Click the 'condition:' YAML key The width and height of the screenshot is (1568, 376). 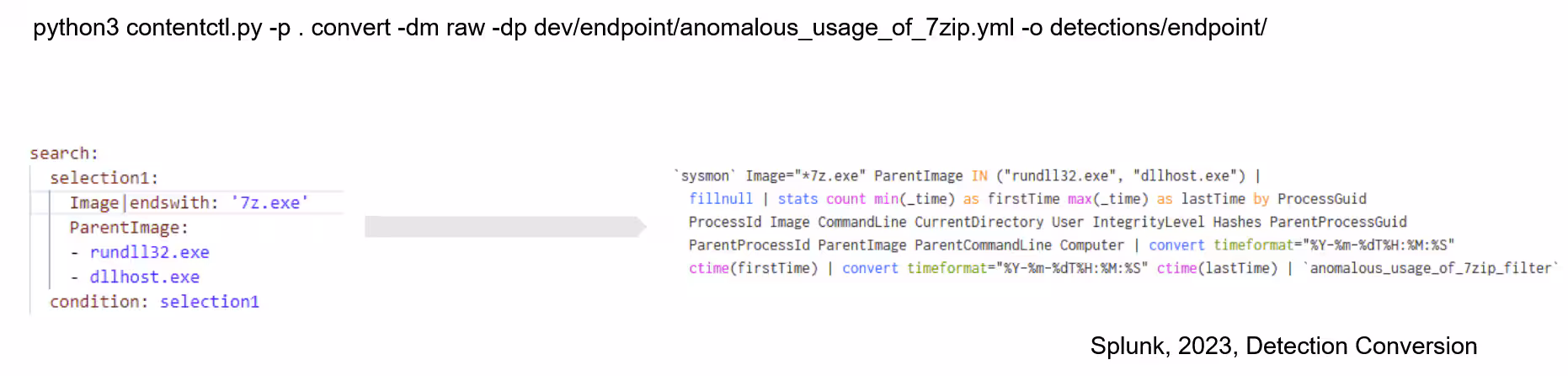tap(99, 302)
